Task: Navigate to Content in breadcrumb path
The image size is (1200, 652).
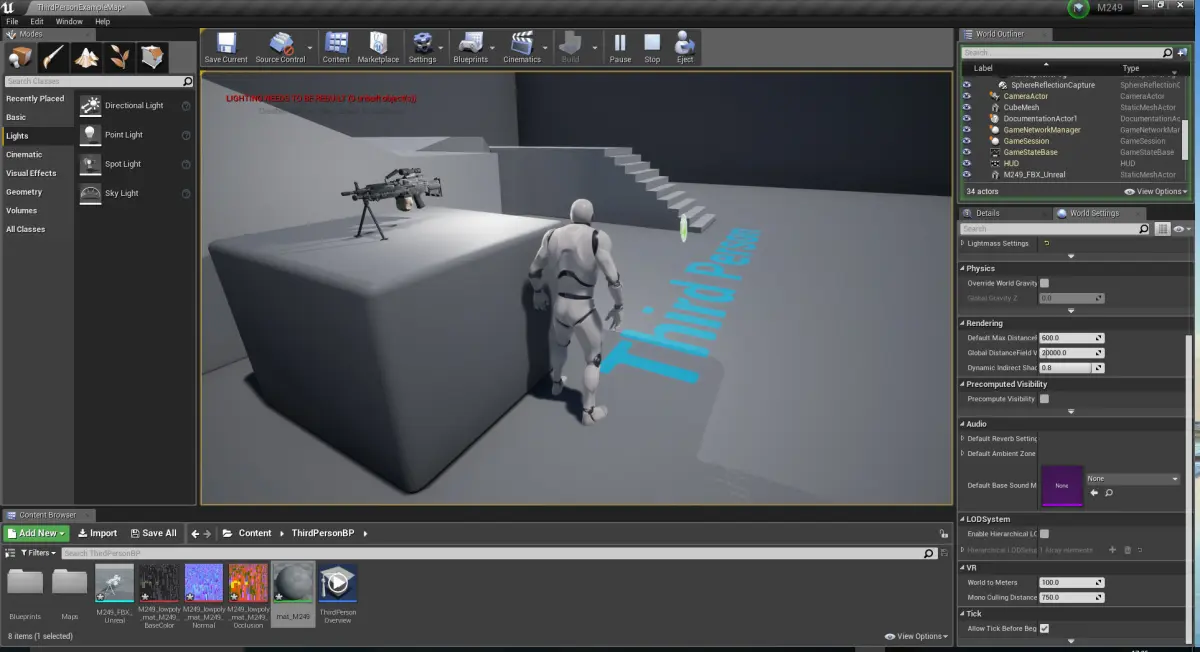Action: click(x=255, y=533)
